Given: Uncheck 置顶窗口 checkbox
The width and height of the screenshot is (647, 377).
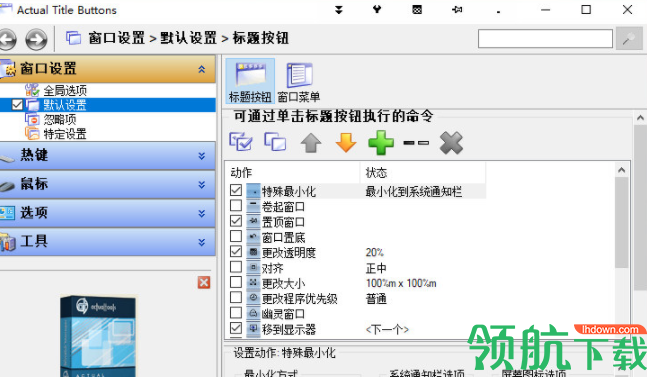Looking at the screenshot, I should pos(236,221).
